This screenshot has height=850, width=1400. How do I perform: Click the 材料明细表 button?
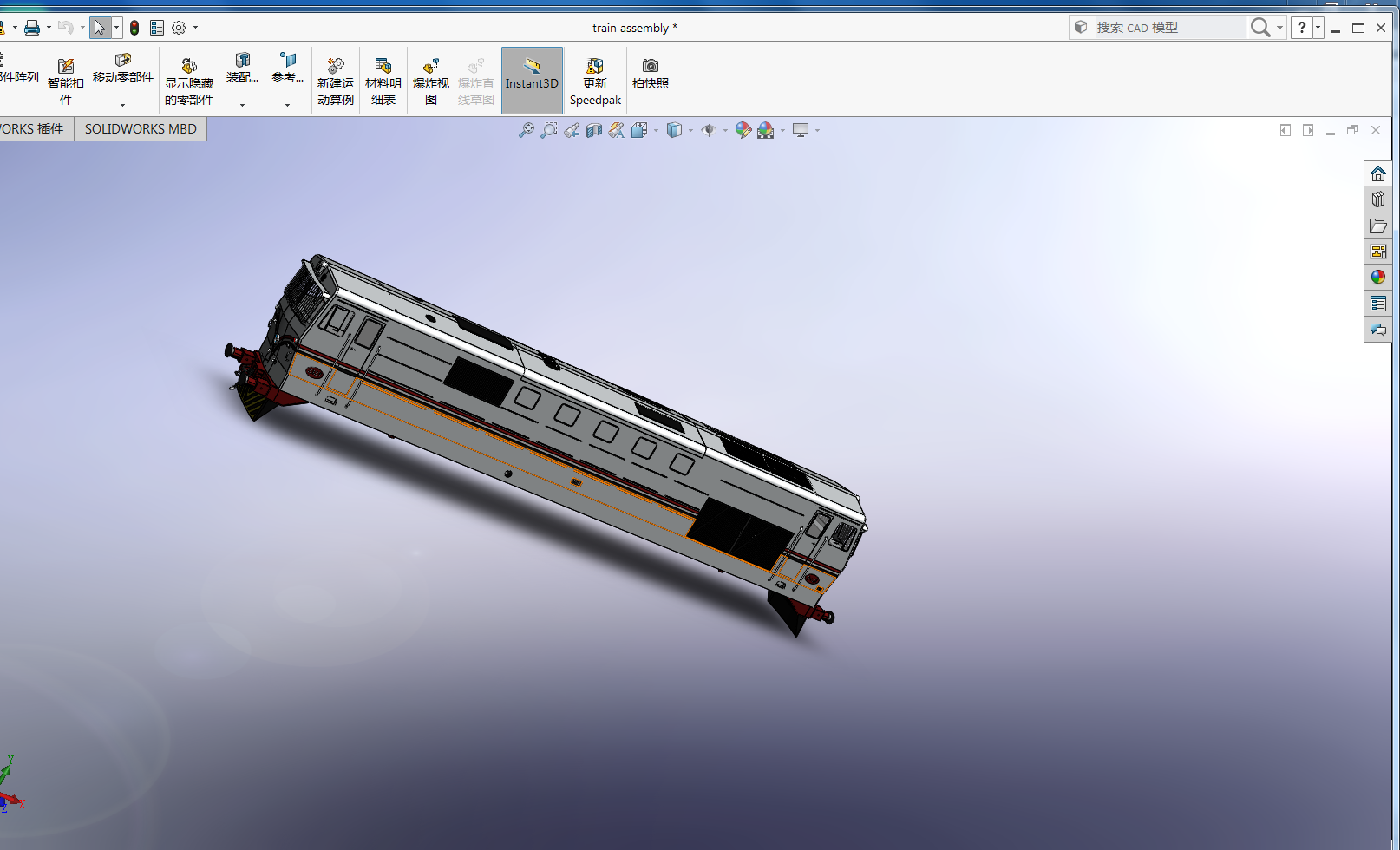383,82
